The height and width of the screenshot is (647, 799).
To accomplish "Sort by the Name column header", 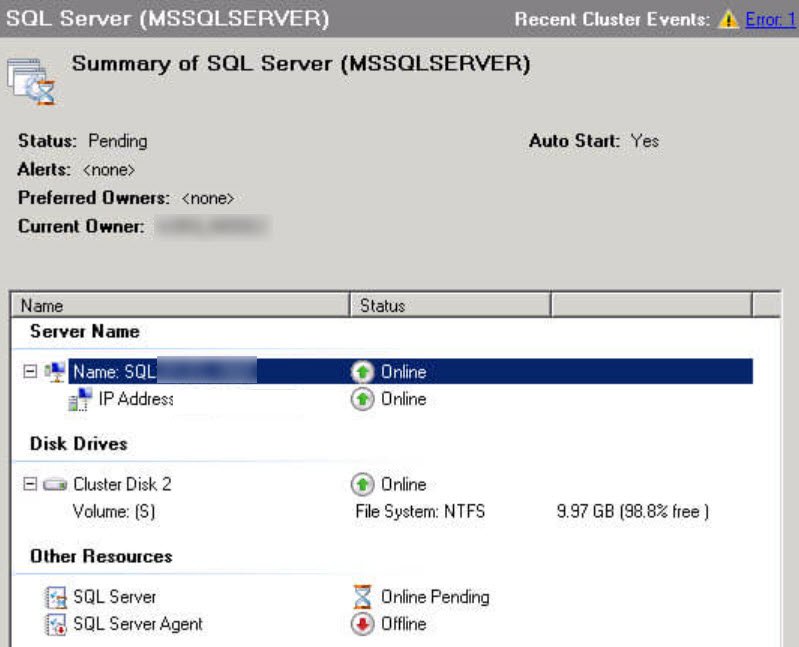I will [180, 305].
